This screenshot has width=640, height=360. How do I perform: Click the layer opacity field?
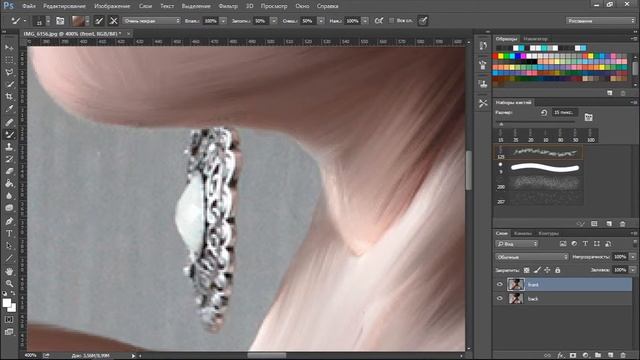coord(620,257)
